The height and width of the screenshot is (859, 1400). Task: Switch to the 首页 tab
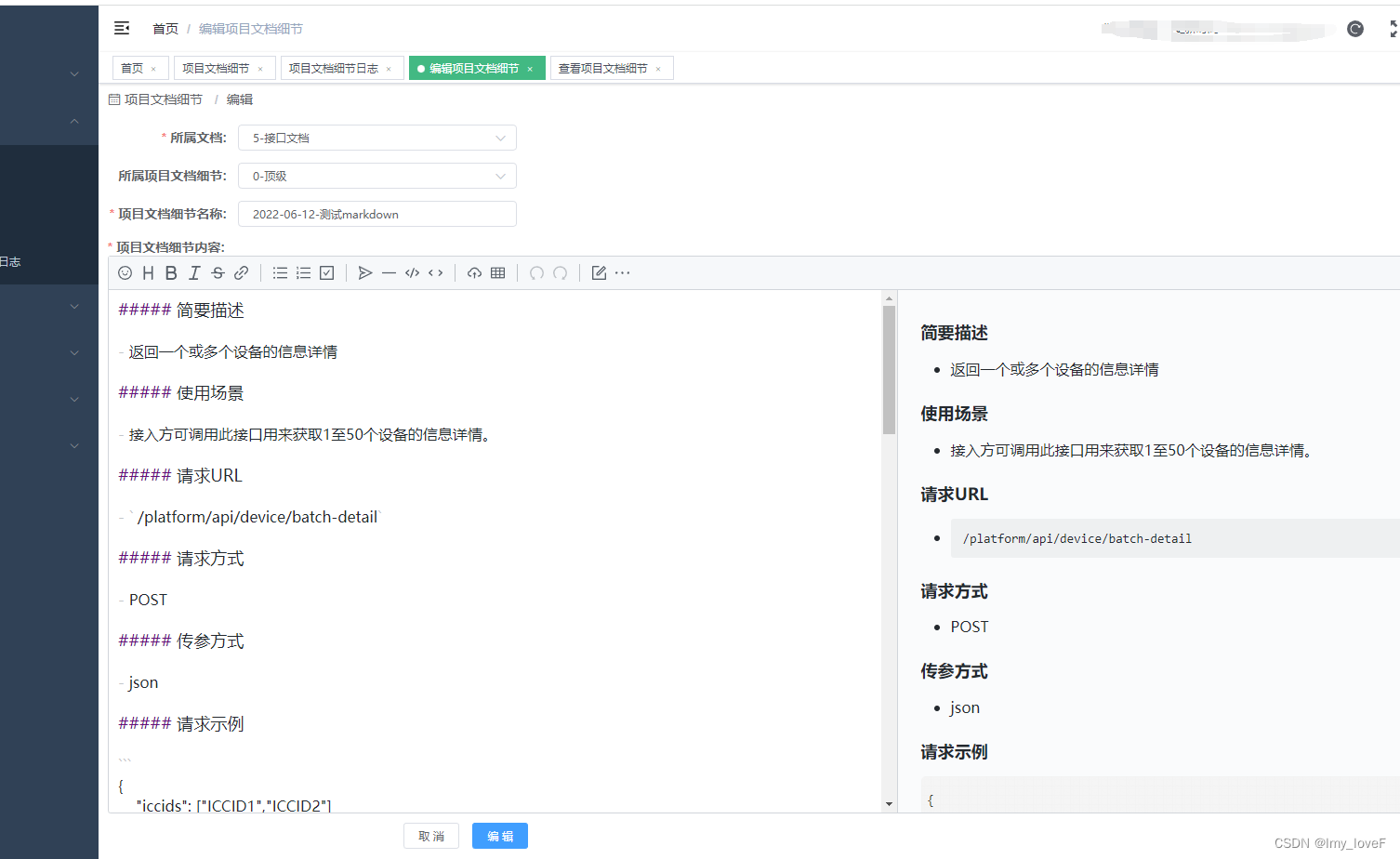[x=133, y=67]
